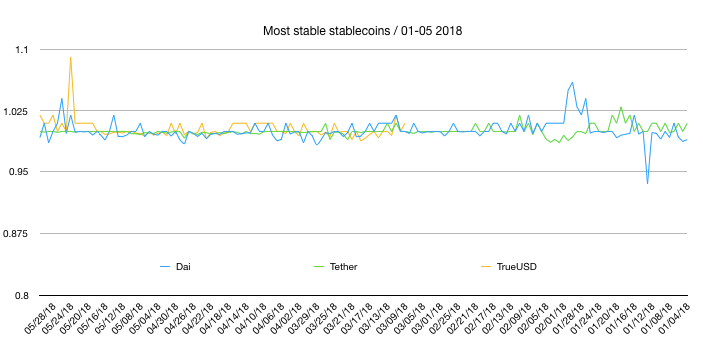Screen dimensions: 703x362
Task: Click the 01/16/18 x-axis date label
Action: tap(619, 318)
